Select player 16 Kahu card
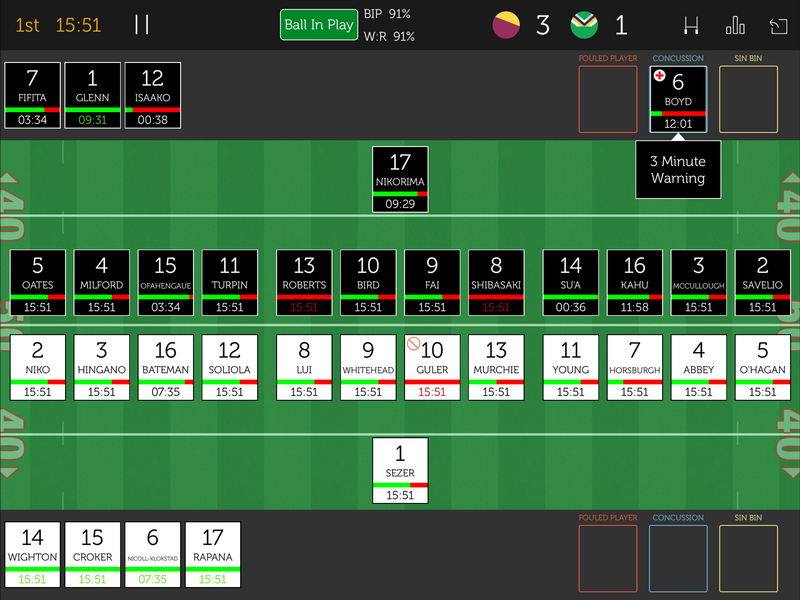Image resolution: width=800 pixels, height=600 pixels. tap(635, 283)
